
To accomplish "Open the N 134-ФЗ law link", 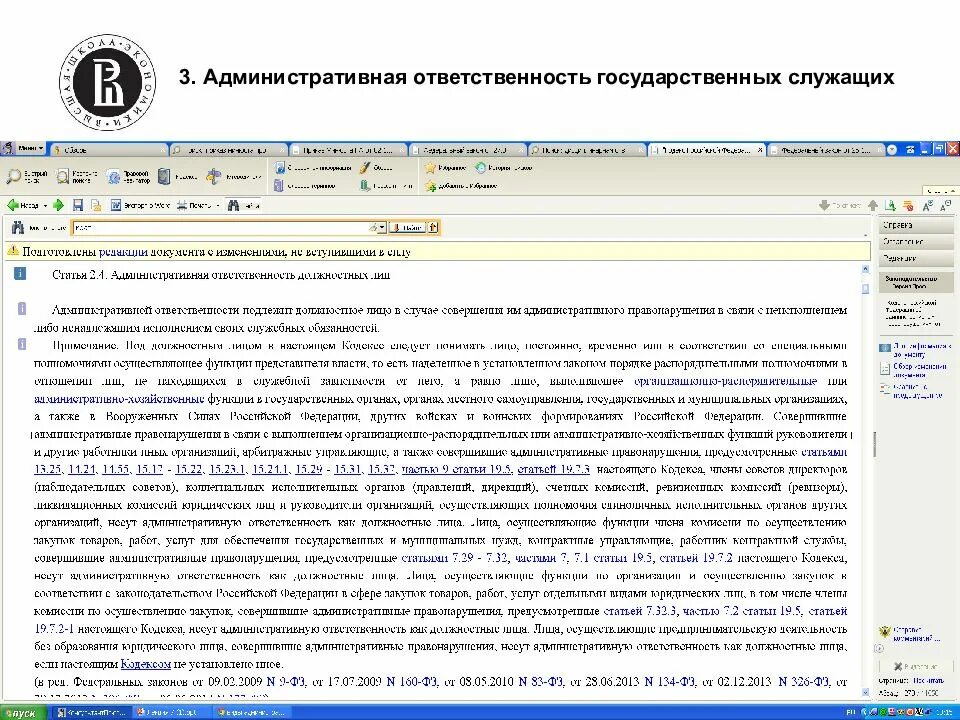I will tap(670, 681).
